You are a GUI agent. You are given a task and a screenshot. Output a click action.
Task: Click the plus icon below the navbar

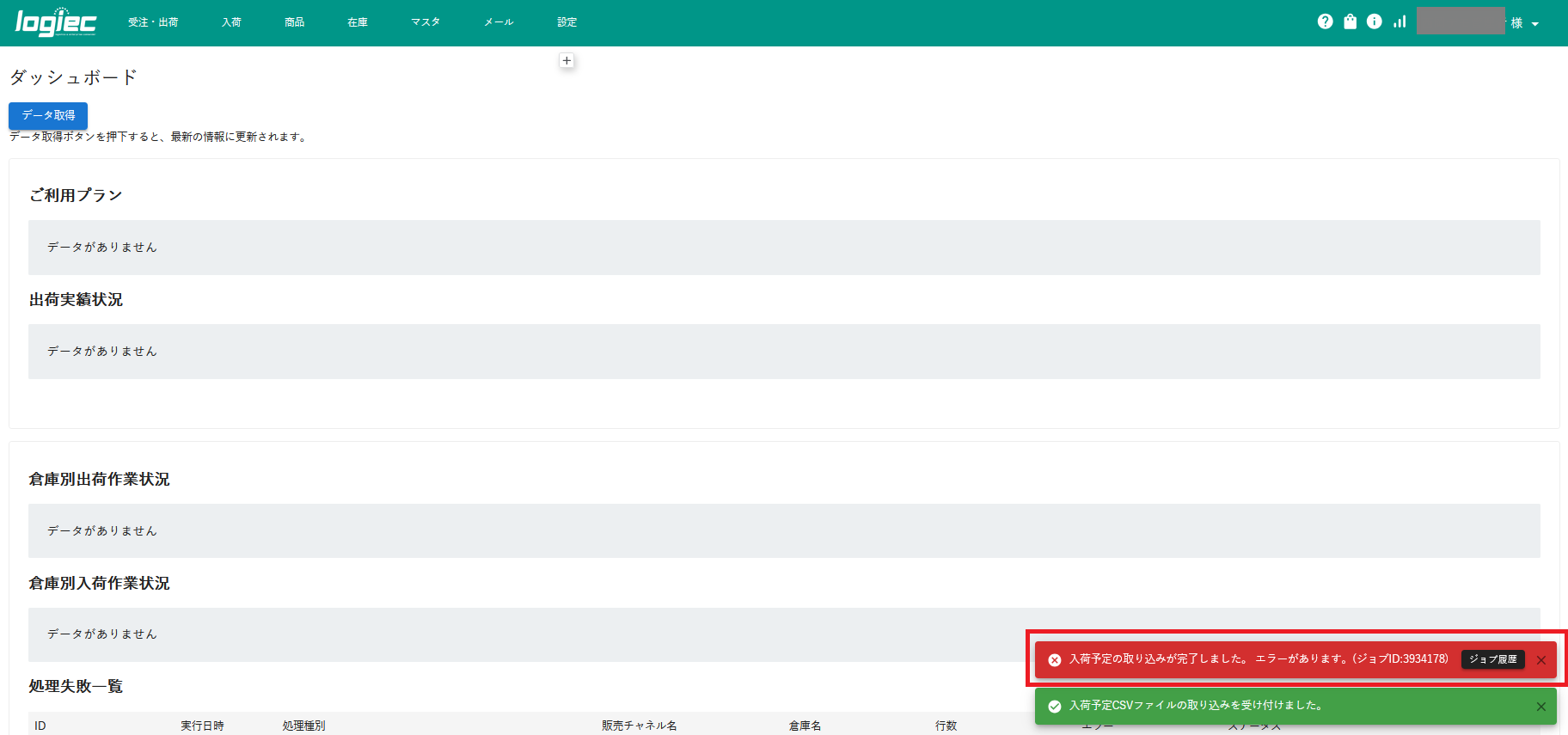(x=567, y=60)
